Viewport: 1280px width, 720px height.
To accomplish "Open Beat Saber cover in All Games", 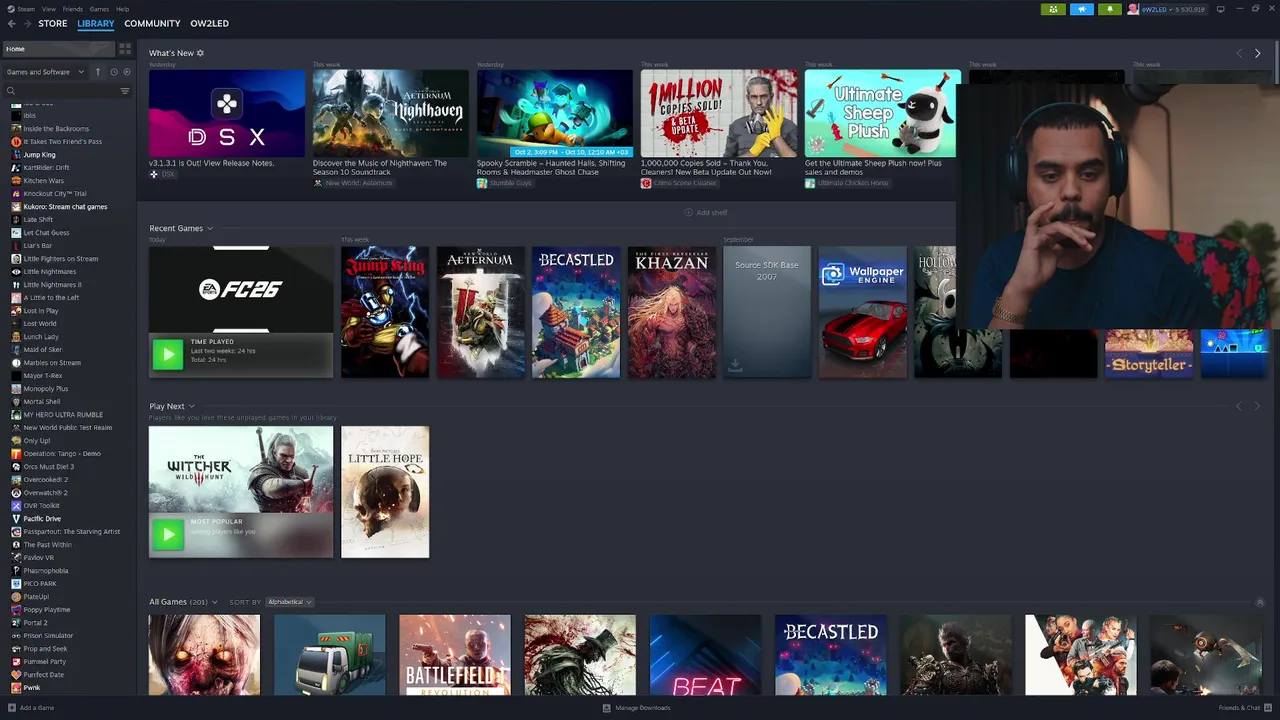I will point(705,655).
